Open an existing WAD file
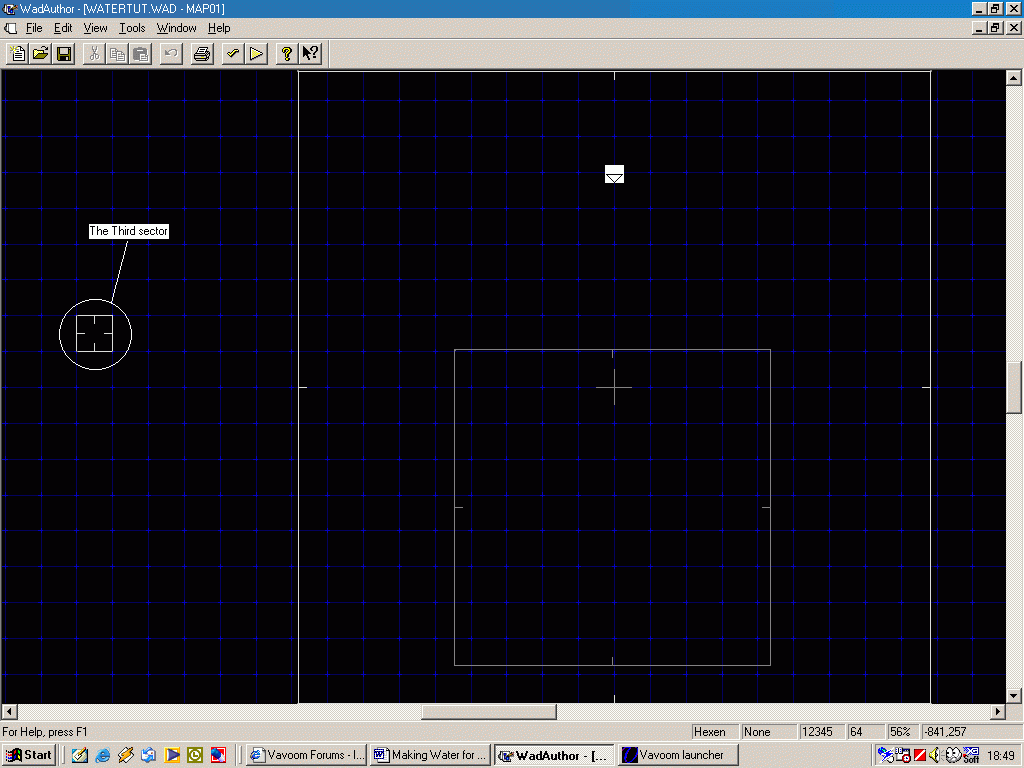This screenshot has width=1024, height=768. point(40,53)
